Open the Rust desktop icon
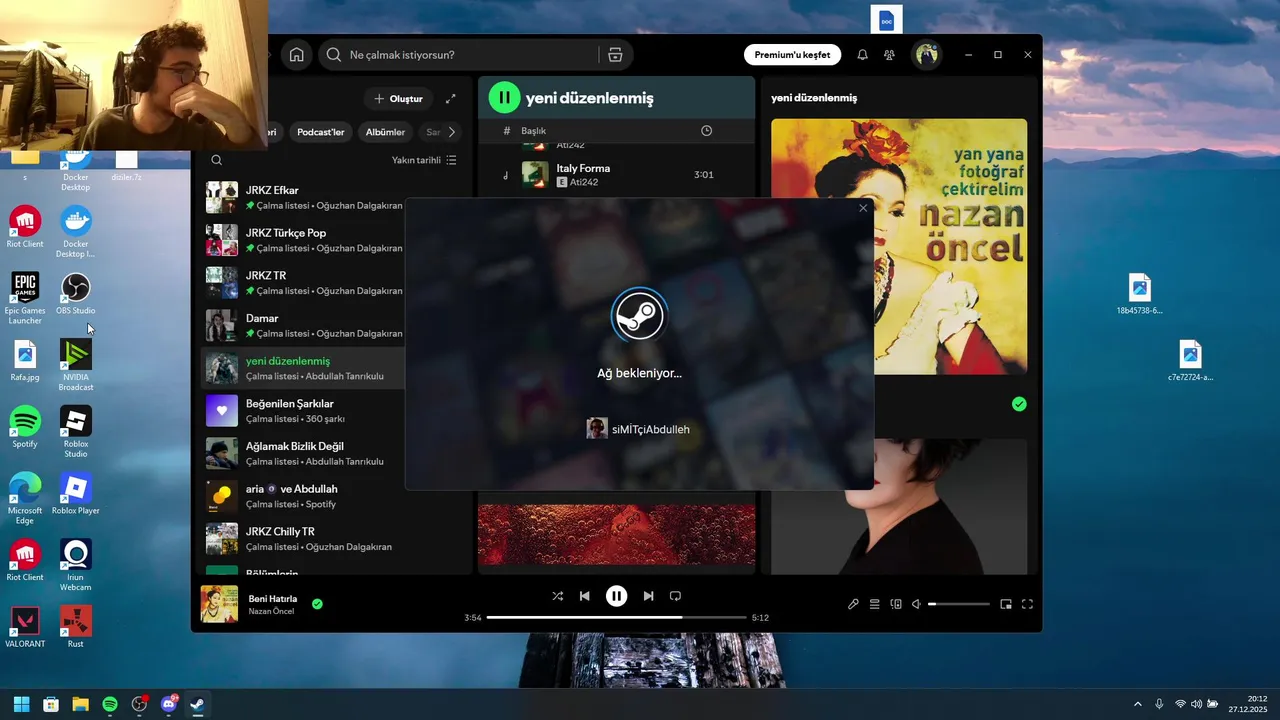Viewport: 1280px width, 720px height. [x=76, y=627]
